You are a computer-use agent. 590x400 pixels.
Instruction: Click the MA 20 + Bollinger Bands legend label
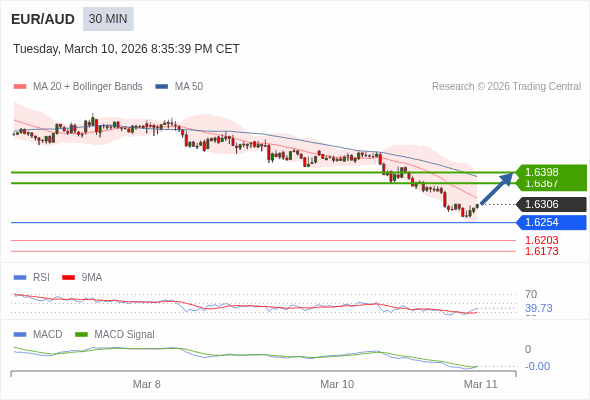[88, 87]
